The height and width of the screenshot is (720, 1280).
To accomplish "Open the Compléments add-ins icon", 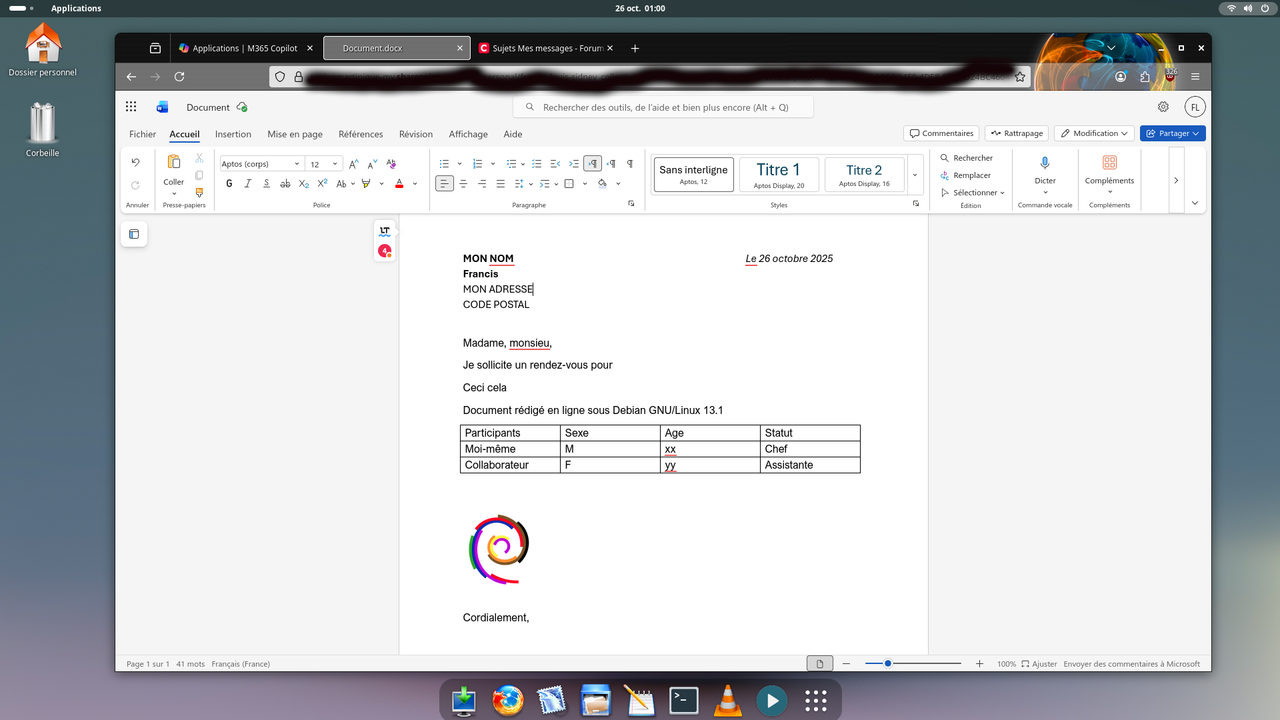I will pyautogui.click(x=1109, y=163).
